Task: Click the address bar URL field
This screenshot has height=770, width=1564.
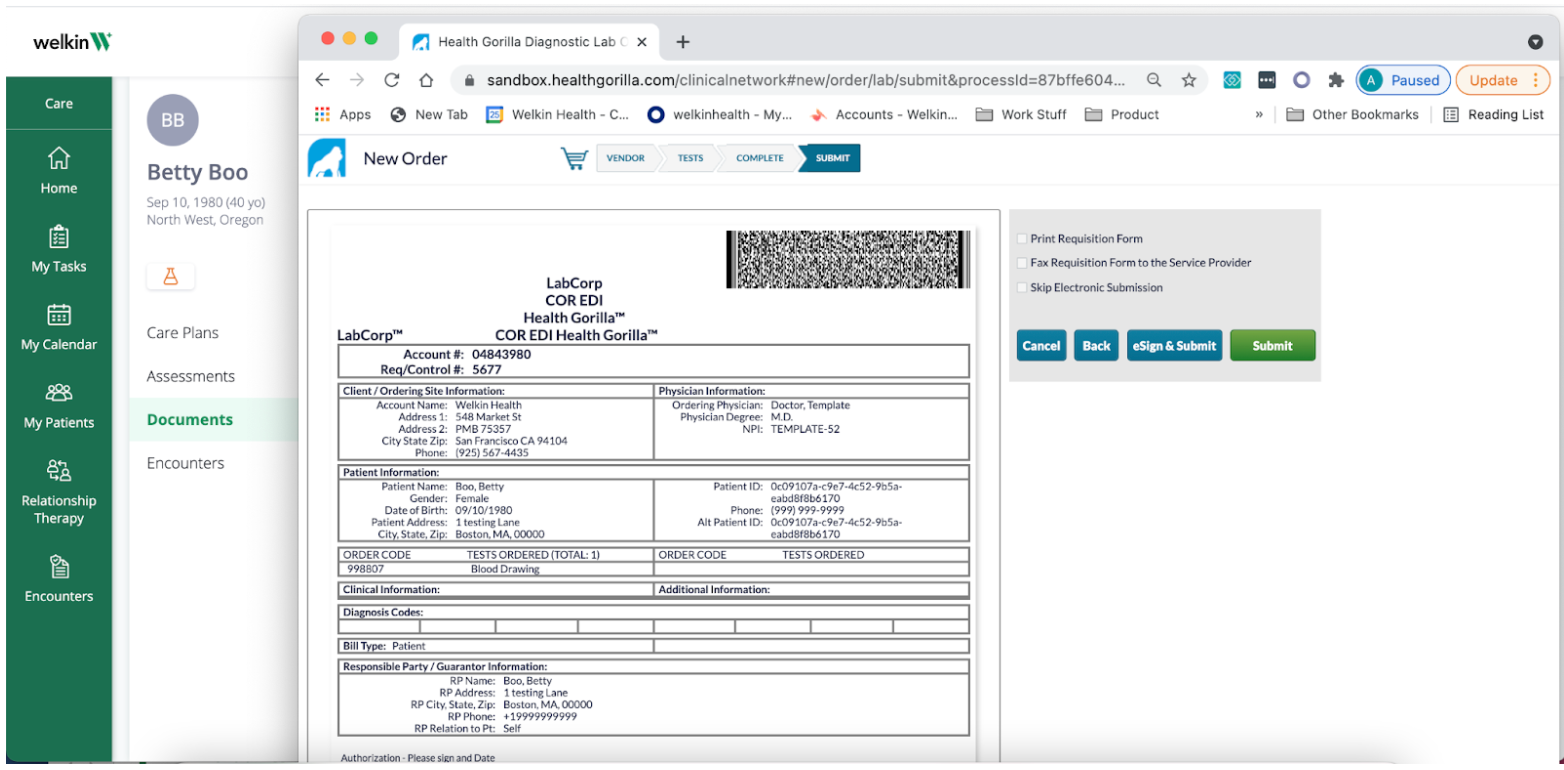Action: 805,80
